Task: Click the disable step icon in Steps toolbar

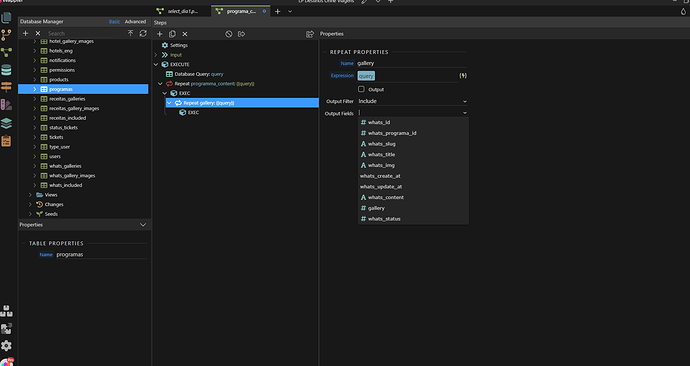Action: tap(229, 34)
